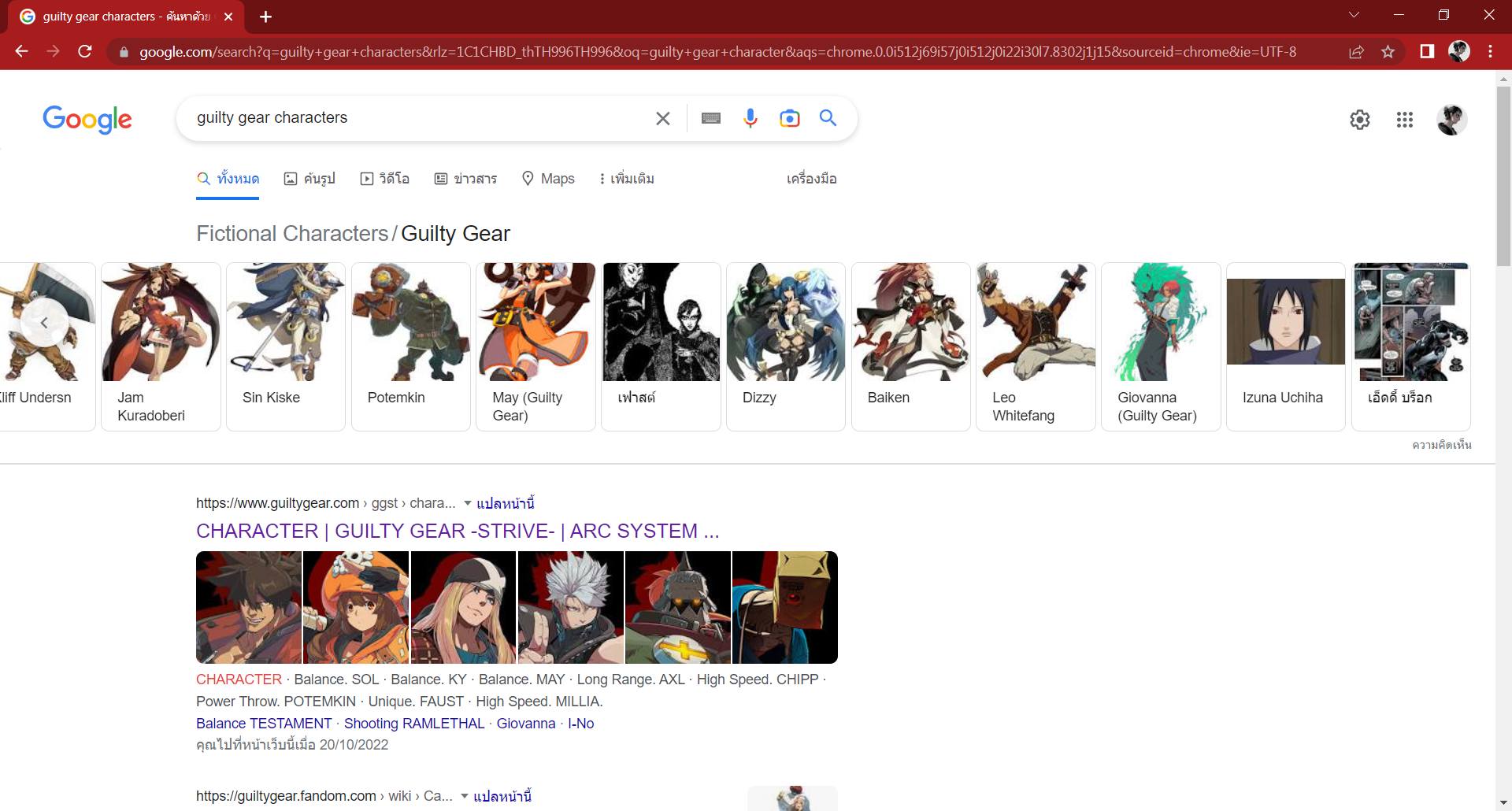Start a voice search with microphone

750,118
